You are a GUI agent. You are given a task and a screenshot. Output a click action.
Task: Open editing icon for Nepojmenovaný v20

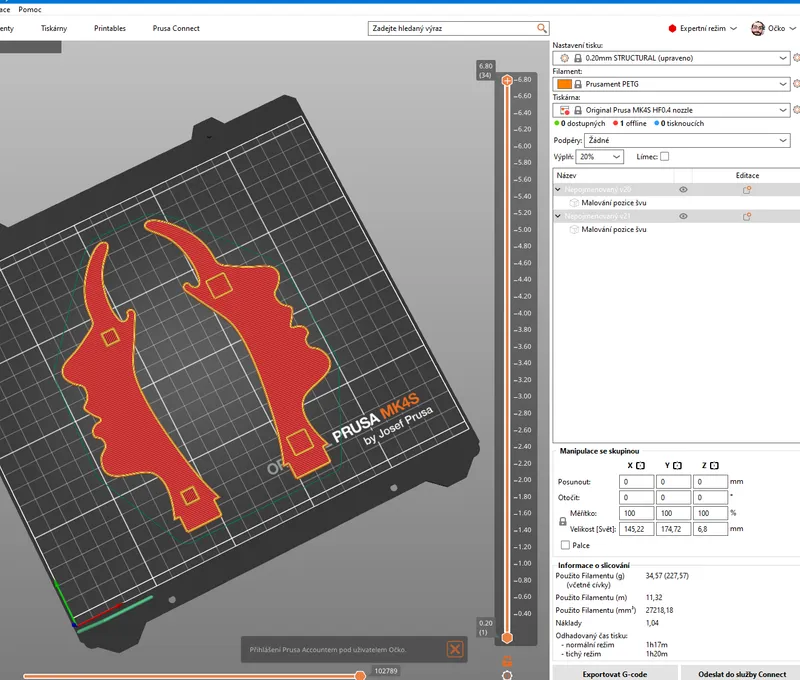[747, 190]
